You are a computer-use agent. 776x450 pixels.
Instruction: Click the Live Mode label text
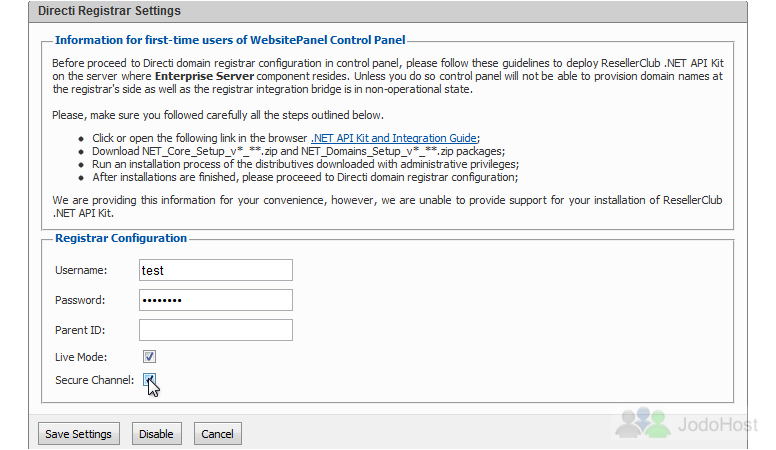[81, 357]
